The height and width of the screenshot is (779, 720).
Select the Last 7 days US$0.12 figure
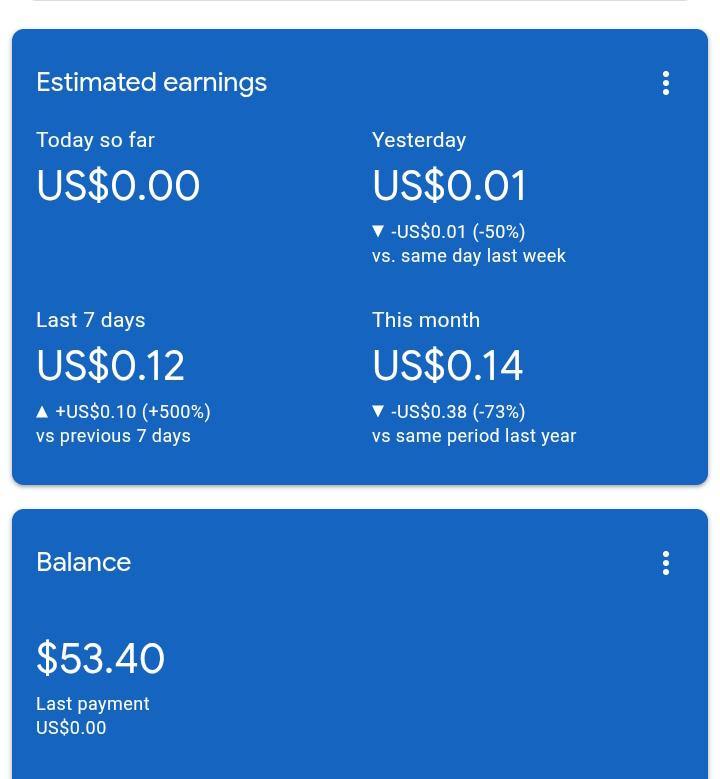coord(110,365)
